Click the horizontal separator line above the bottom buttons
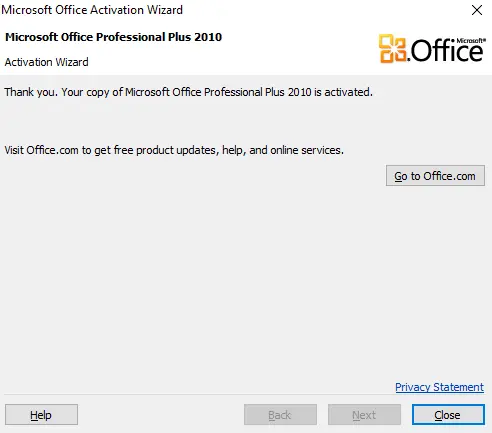This screenshot has width=492, height=433. tap(244, 395)
